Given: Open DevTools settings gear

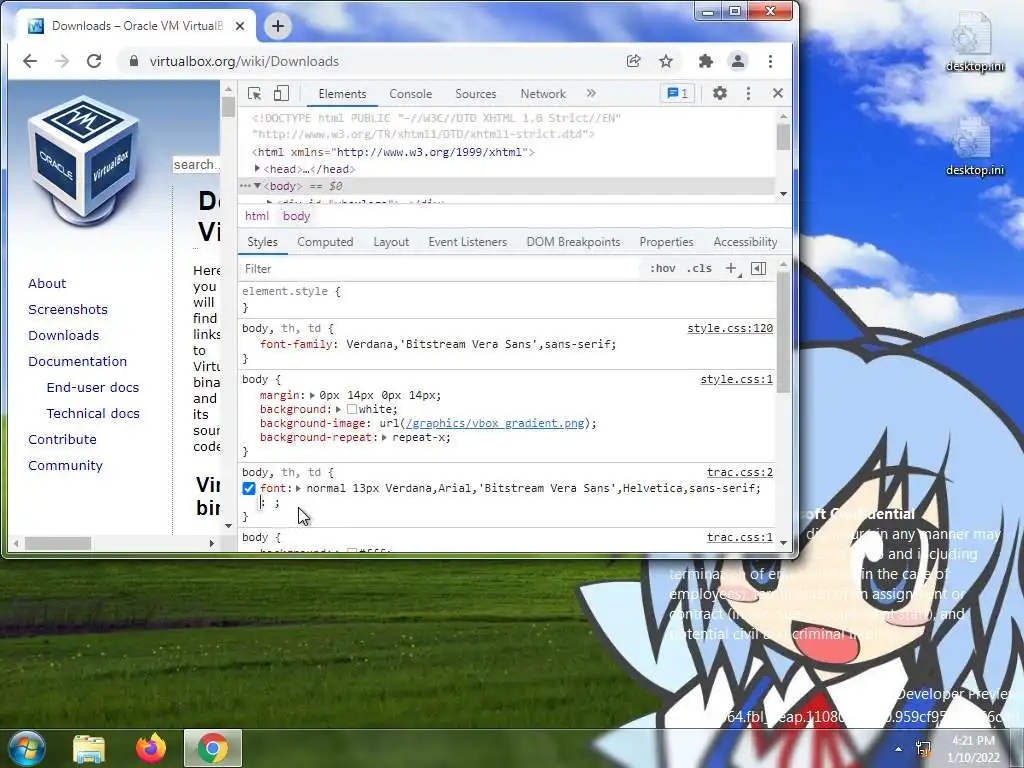Looking at the screenshot, I should pyautogui.click(x=720, y=93).
